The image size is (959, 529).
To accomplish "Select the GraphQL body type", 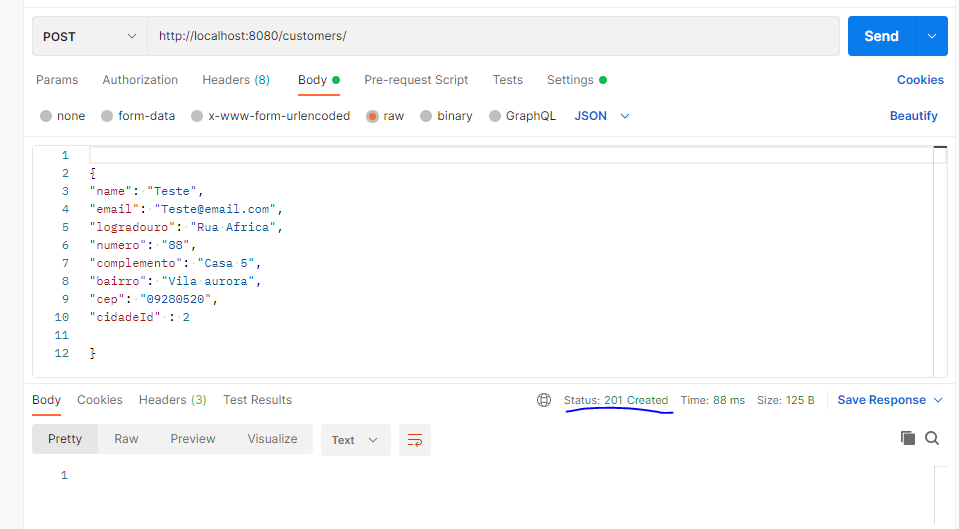I will click(522, 116).
